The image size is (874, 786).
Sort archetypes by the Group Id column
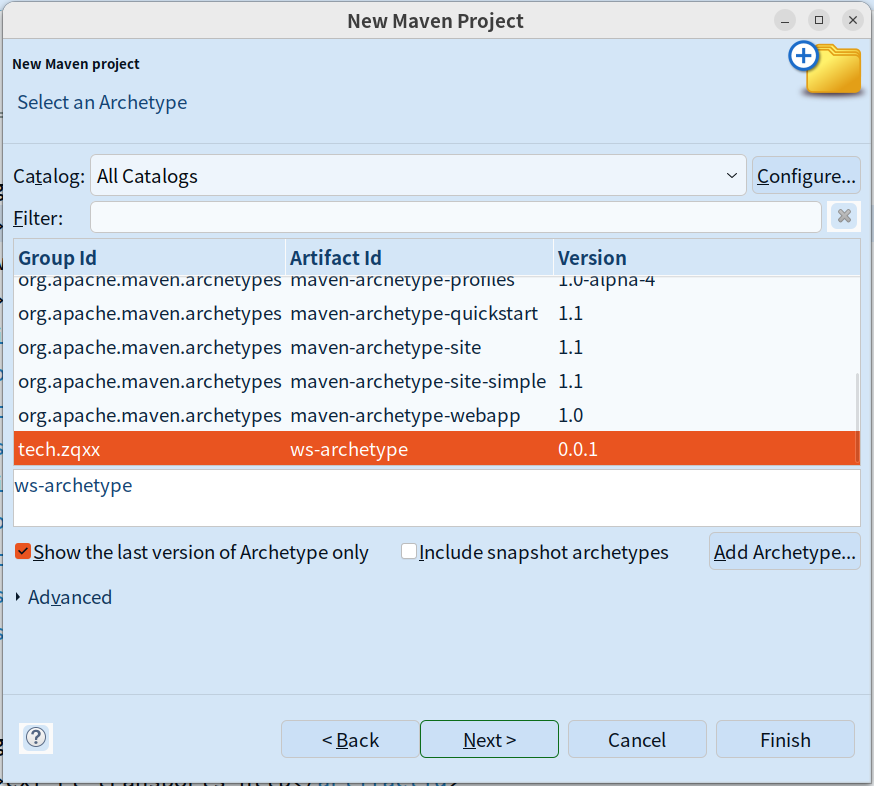(150, 258)
